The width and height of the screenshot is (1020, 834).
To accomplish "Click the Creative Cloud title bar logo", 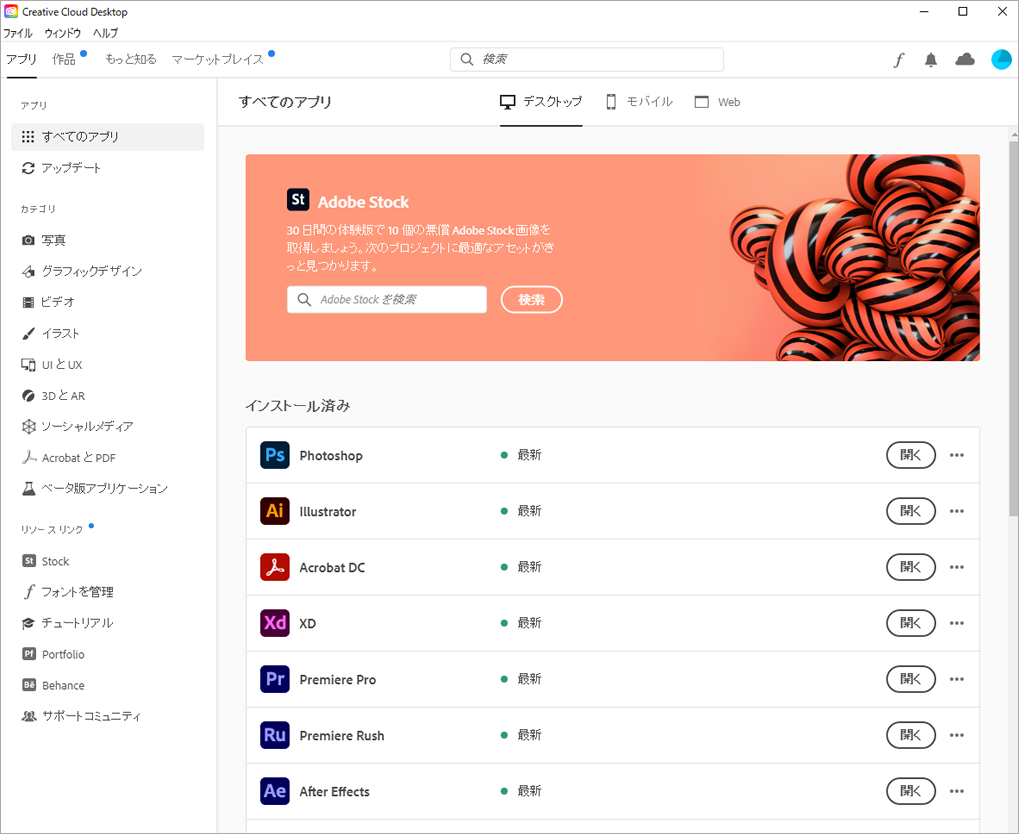I will (x=11, y=12).
